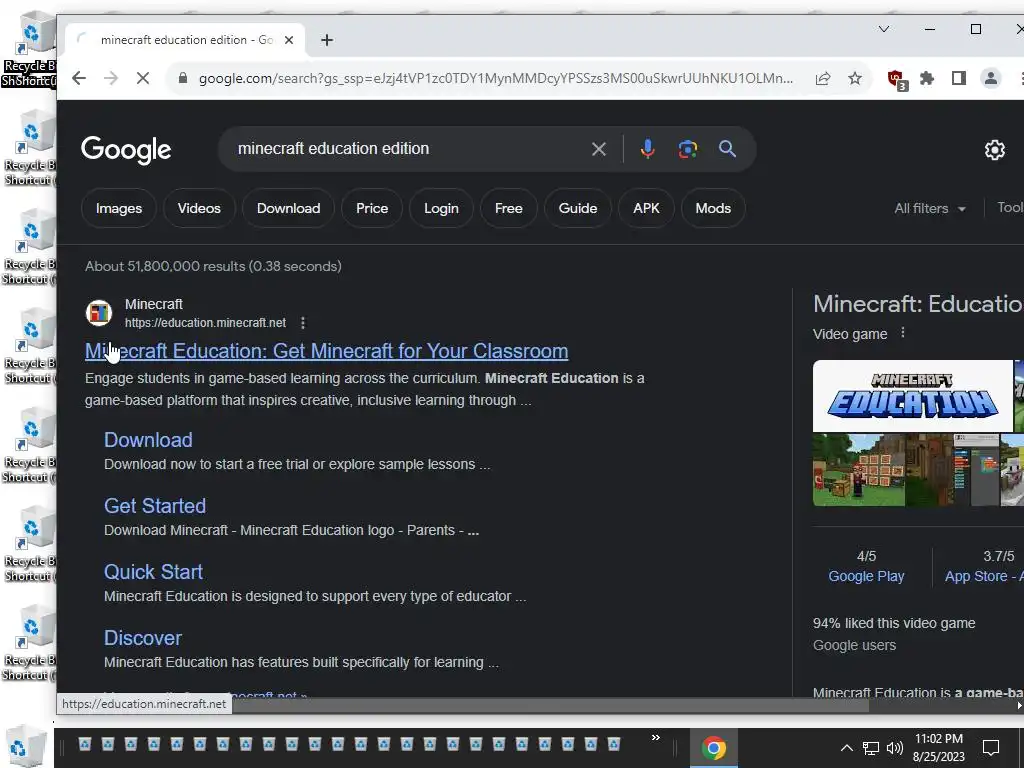Select the Price filter chip
The height and width of the screenshot is (768, 1024).
372,208
